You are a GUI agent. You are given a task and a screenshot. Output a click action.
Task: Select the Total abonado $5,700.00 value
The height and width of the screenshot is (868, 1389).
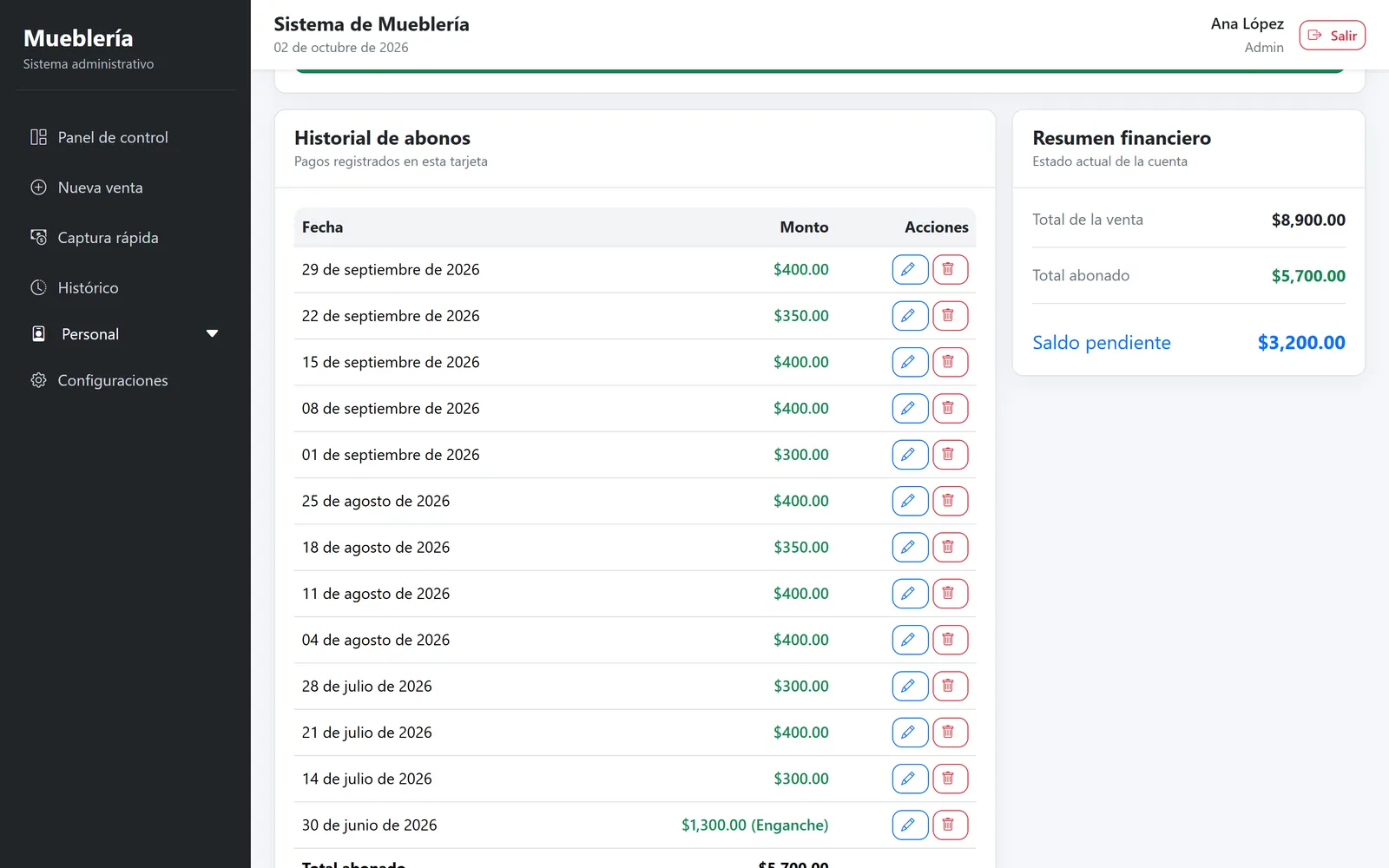1308,276
